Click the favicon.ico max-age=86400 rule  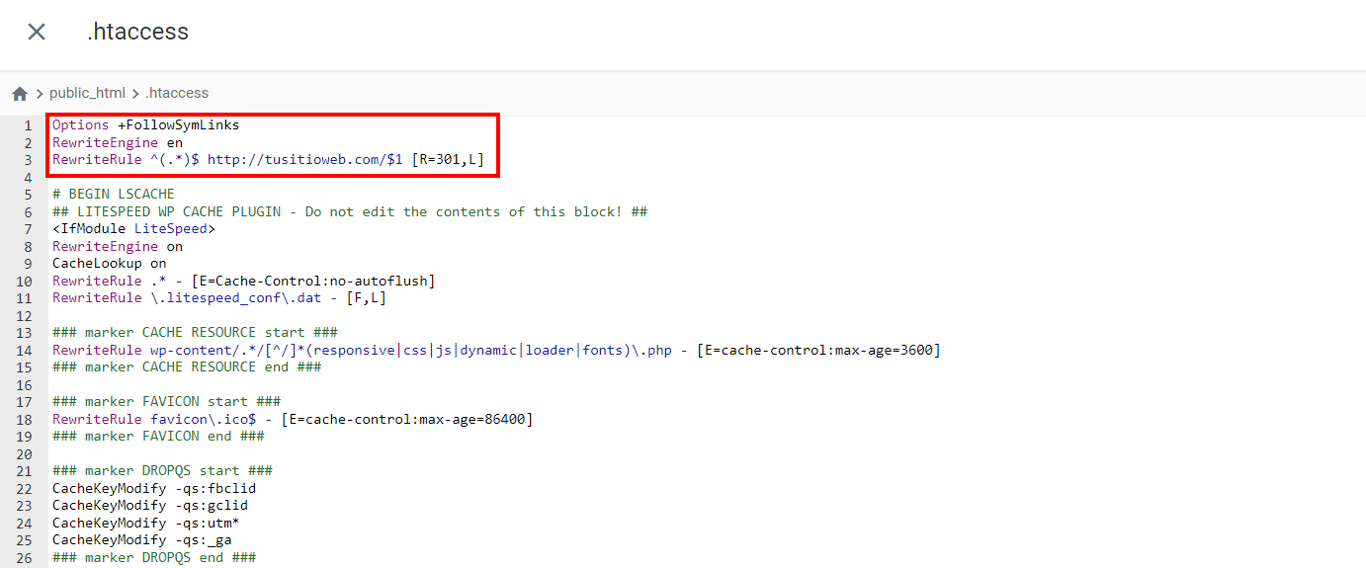(x=293, y=419)
